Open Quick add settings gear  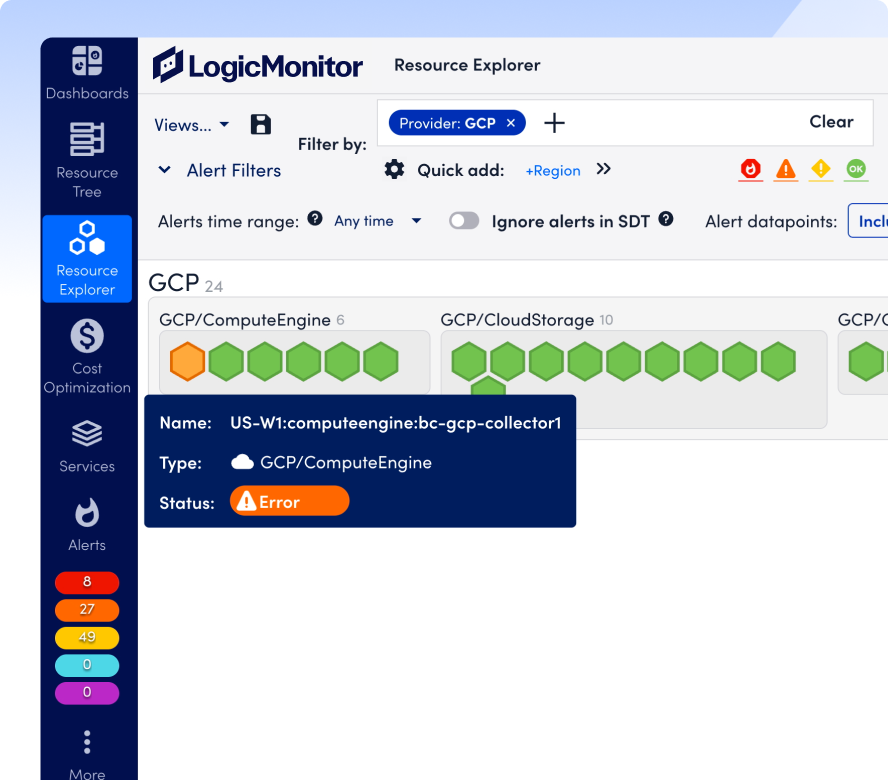coord(394,169)
